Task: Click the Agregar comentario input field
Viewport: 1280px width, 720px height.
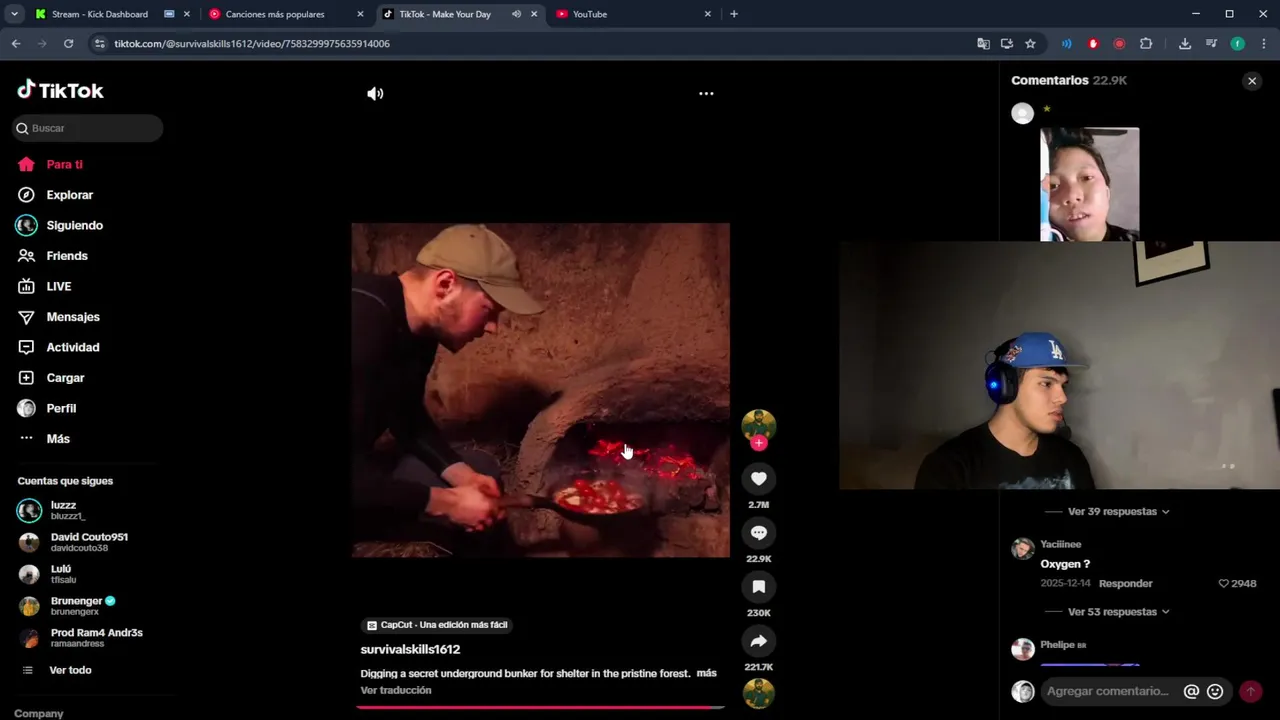Action: coord(1108,691)
